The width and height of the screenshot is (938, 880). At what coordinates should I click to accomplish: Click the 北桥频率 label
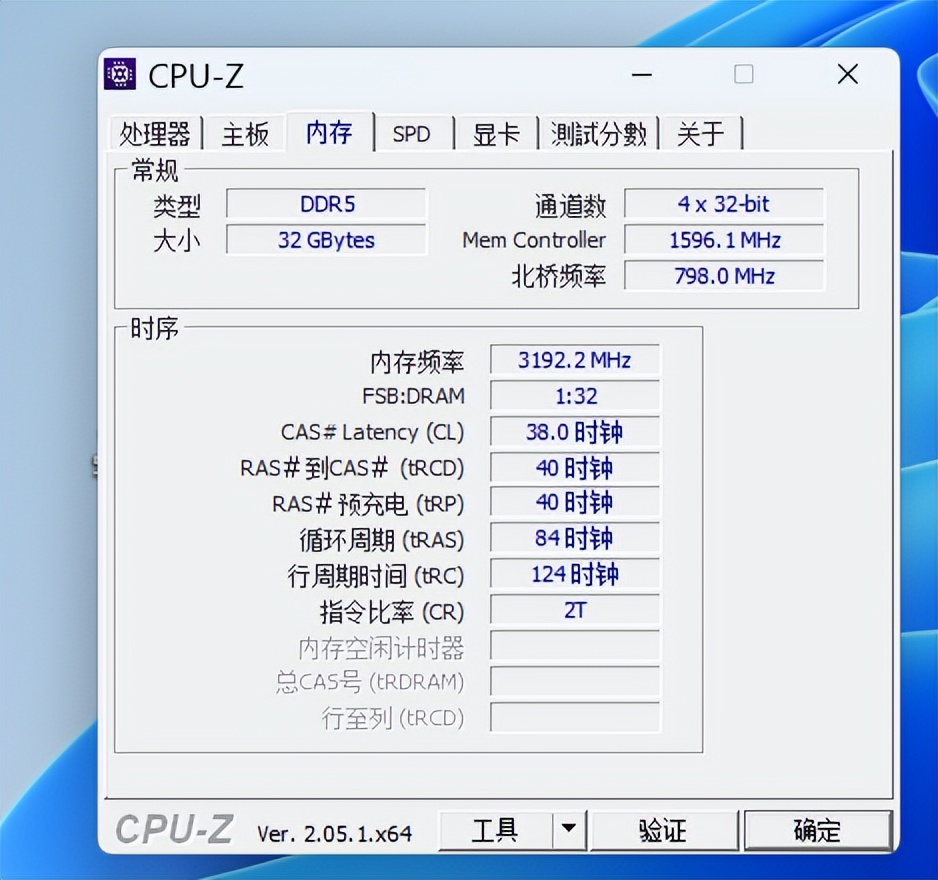(559, 276)
